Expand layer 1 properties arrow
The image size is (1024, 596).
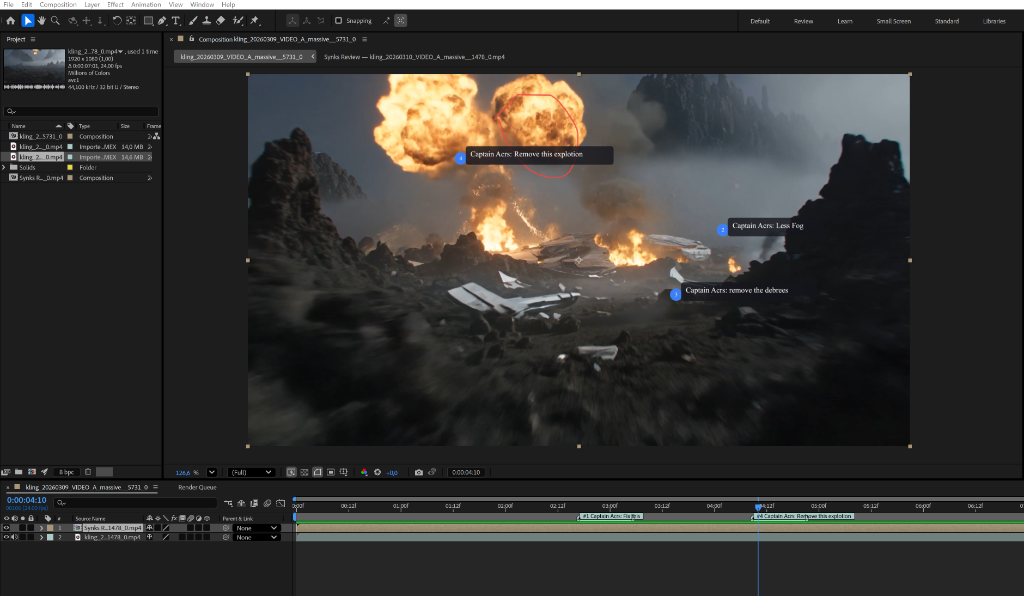[x=41, y=528]
